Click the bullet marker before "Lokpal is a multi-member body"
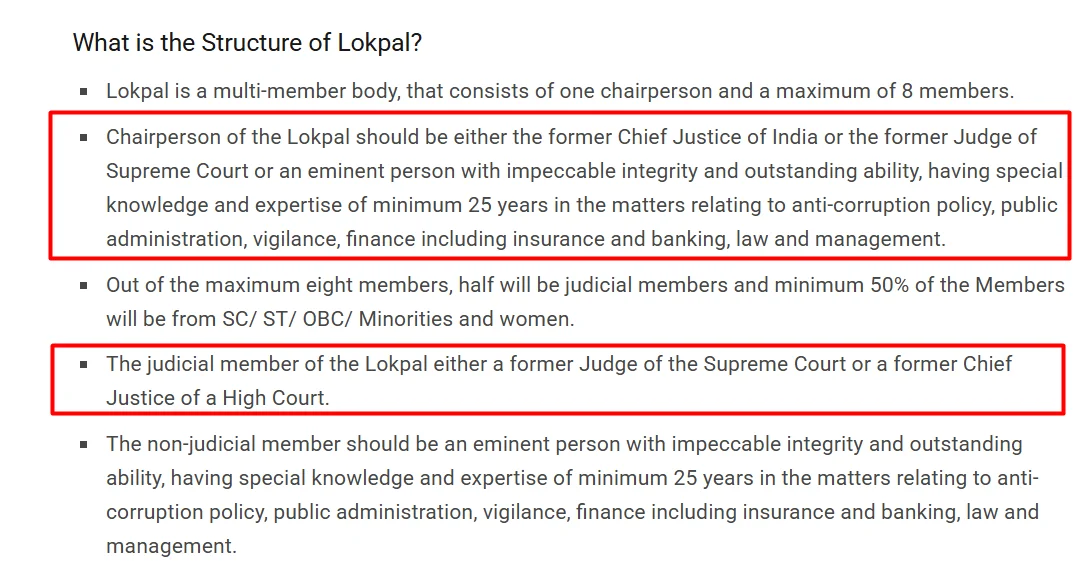This screenshot has height=571, width=1088. click(x=84, y=92)
